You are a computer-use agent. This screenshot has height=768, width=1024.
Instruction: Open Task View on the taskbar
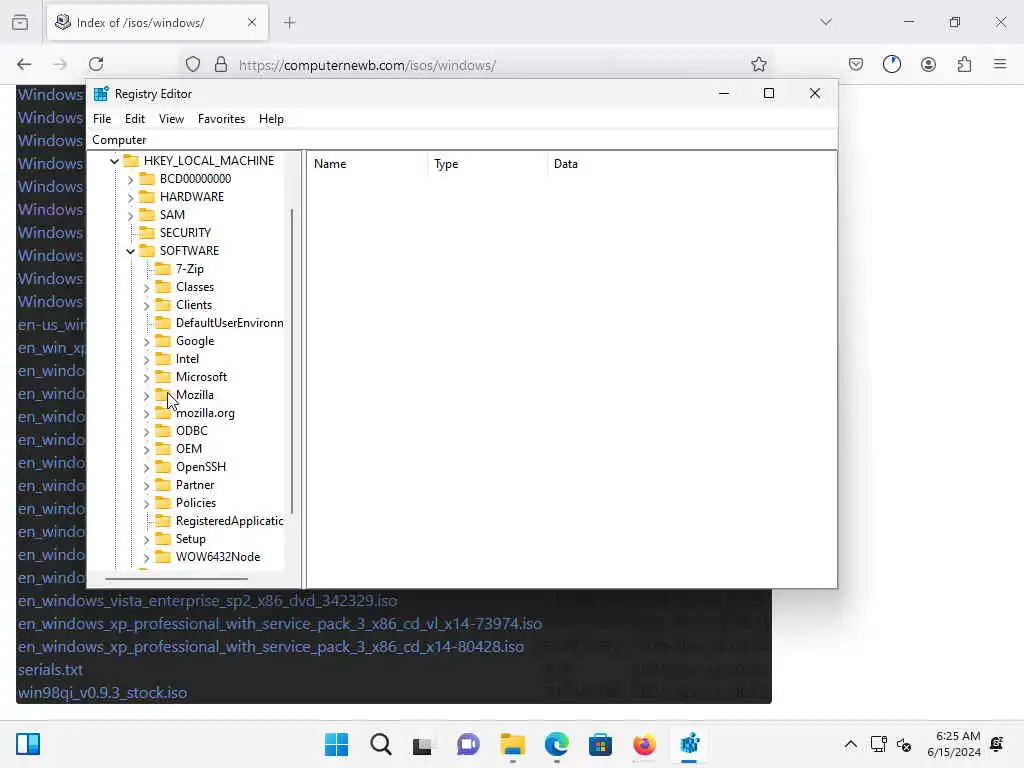coord(423,745)
